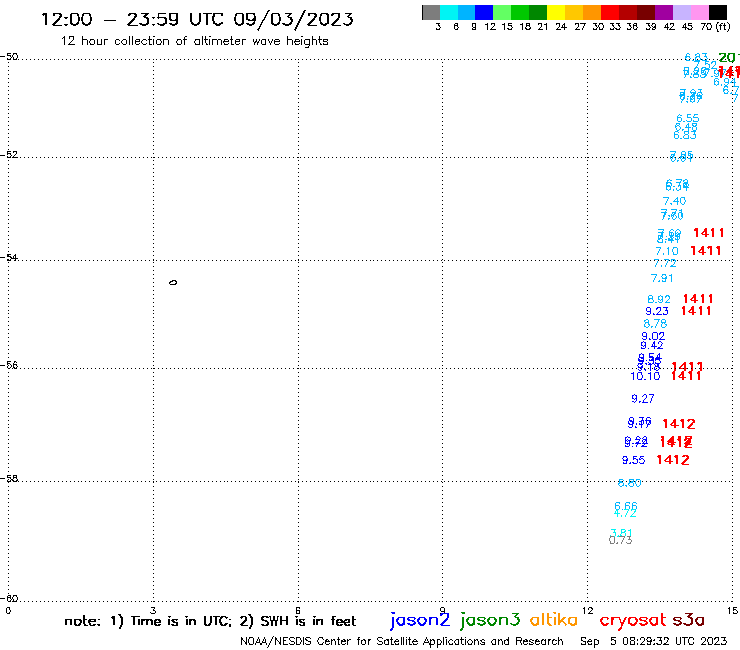Click the black swatch ending the legend

(x=718, y=13)
